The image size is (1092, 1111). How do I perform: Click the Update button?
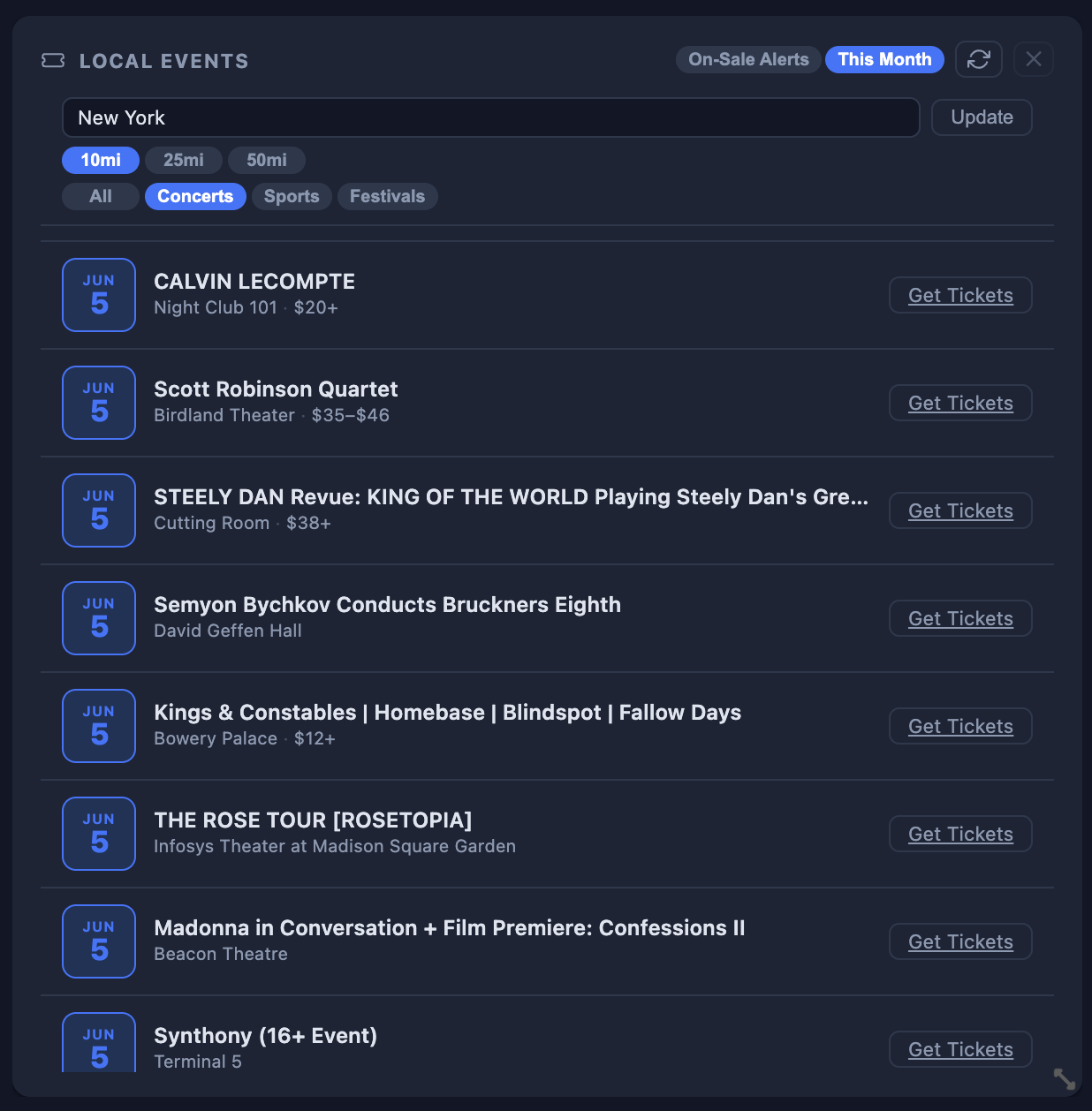click(982, 117)
